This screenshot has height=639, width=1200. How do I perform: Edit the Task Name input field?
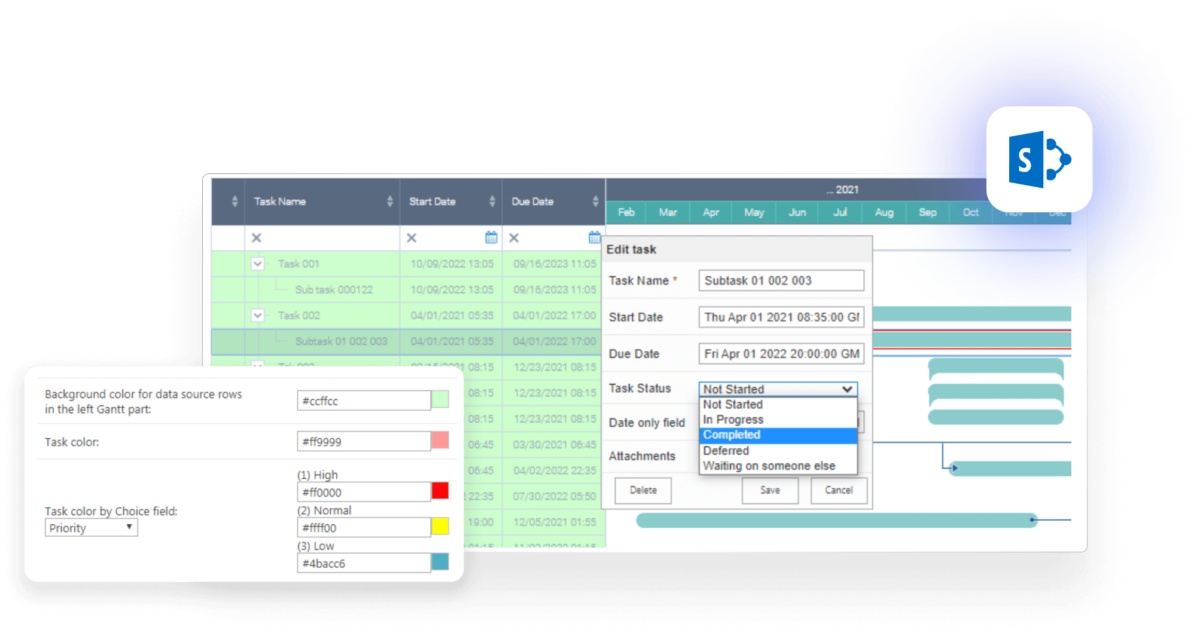[x=780, y=280]
